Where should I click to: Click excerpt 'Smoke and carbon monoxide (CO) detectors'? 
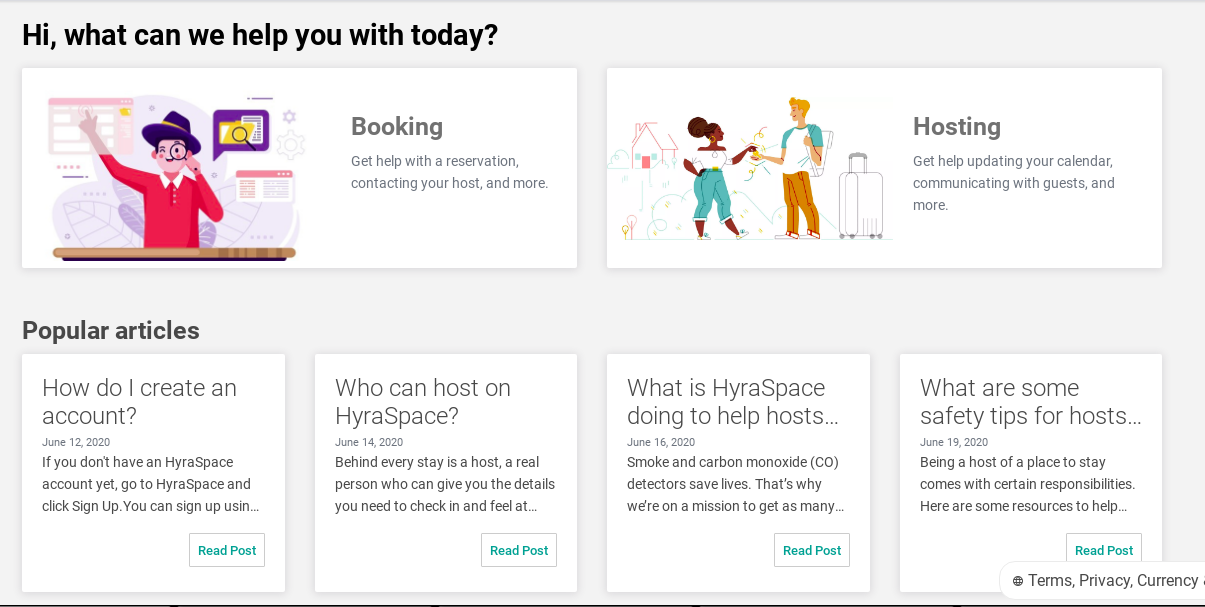click(x=736, y=484)
